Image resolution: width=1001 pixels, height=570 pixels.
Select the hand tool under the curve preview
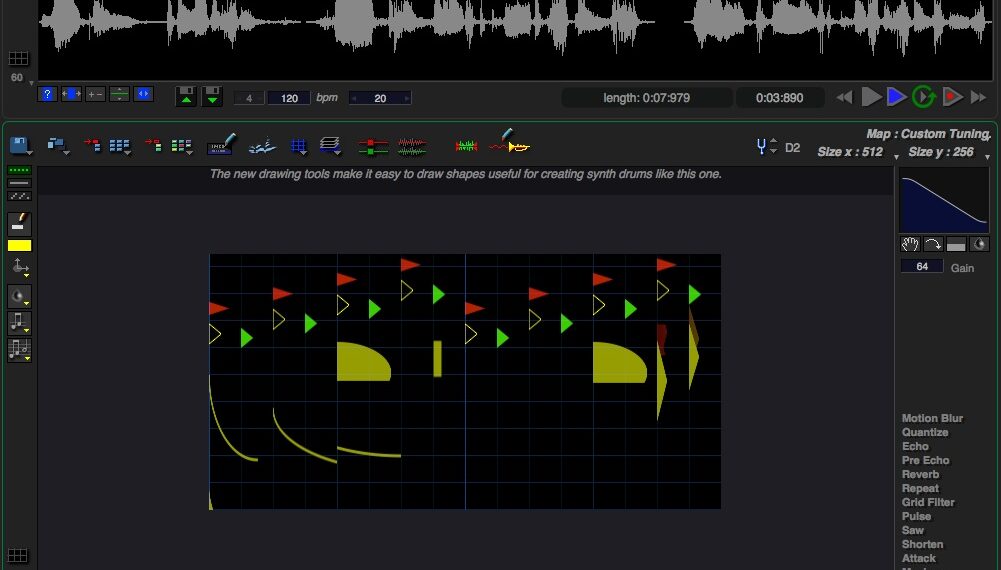tap(909, 244)
